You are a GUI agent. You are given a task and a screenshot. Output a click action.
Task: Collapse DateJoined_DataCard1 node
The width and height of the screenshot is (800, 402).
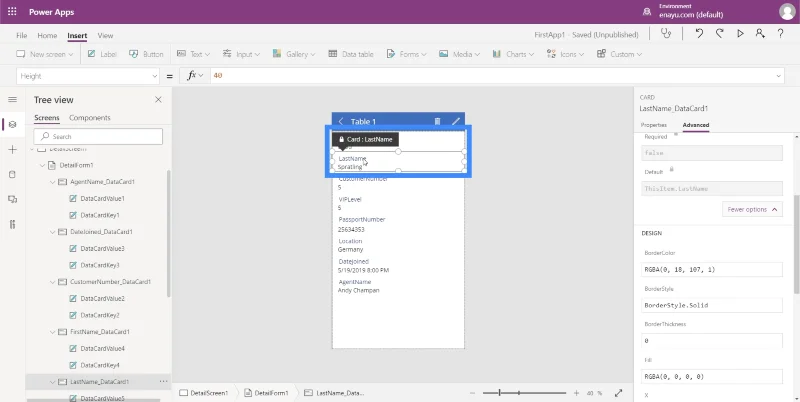(x=53, y=232)
